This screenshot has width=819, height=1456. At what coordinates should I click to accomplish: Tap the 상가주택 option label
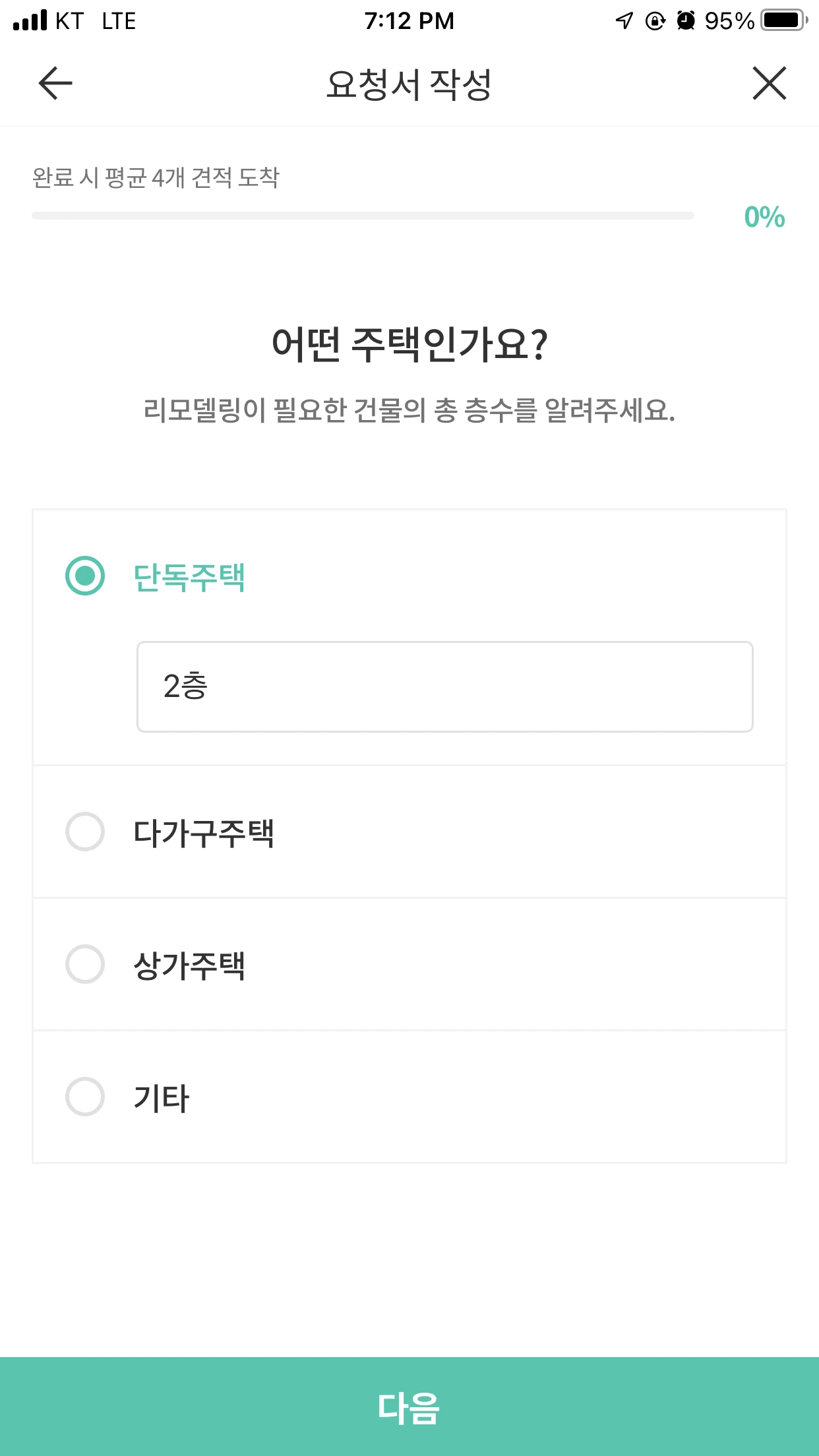[189, 965]
